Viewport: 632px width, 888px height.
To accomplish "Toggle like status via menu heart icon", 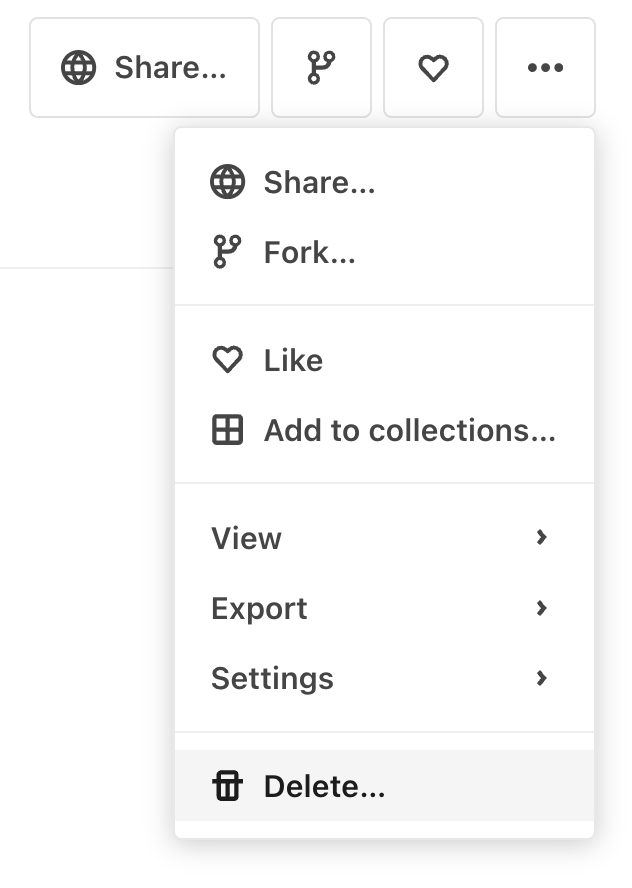I will click(228, 360).
